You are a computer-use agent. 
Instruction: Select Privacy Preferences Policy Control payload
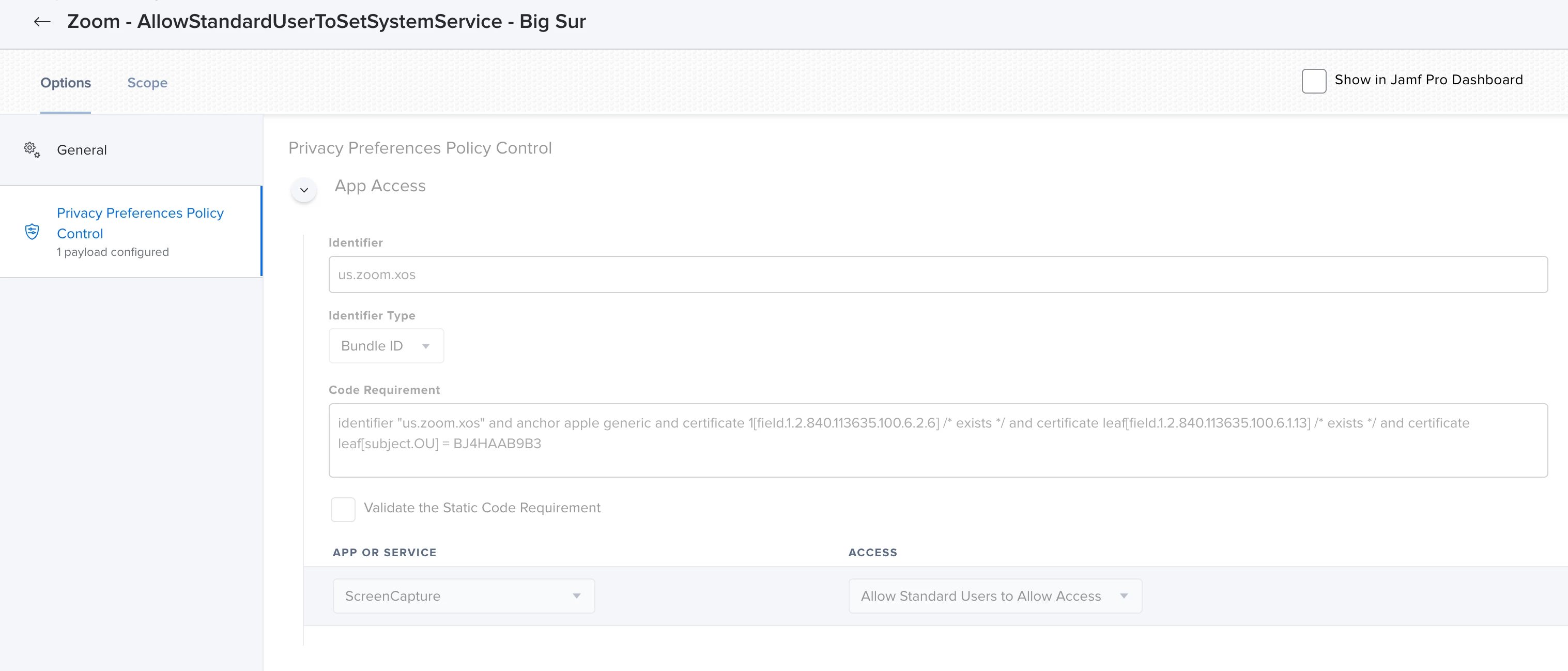click(131, 232)
